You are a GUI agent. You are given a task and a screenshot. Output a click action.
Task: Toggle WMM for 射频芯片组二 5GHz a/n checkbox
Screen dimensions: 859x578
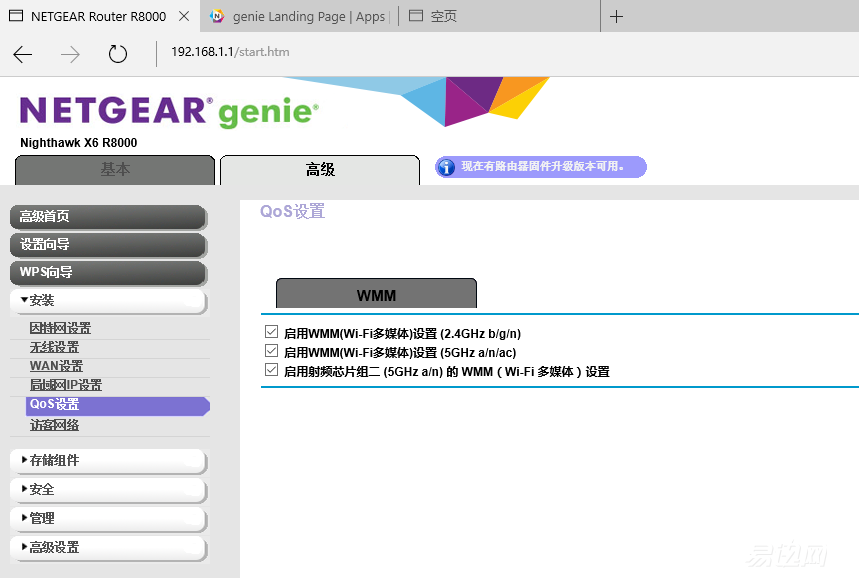tap(271, 370)
